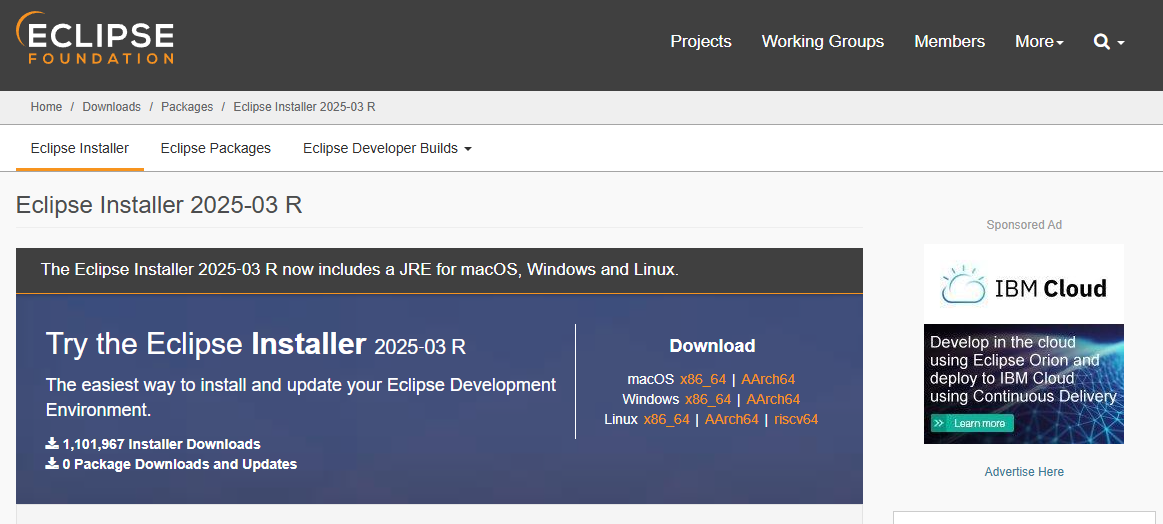This screenshot has width=1163, height=524.
Task: Download Windows x86_64 installer
Action: pos(708,399)
